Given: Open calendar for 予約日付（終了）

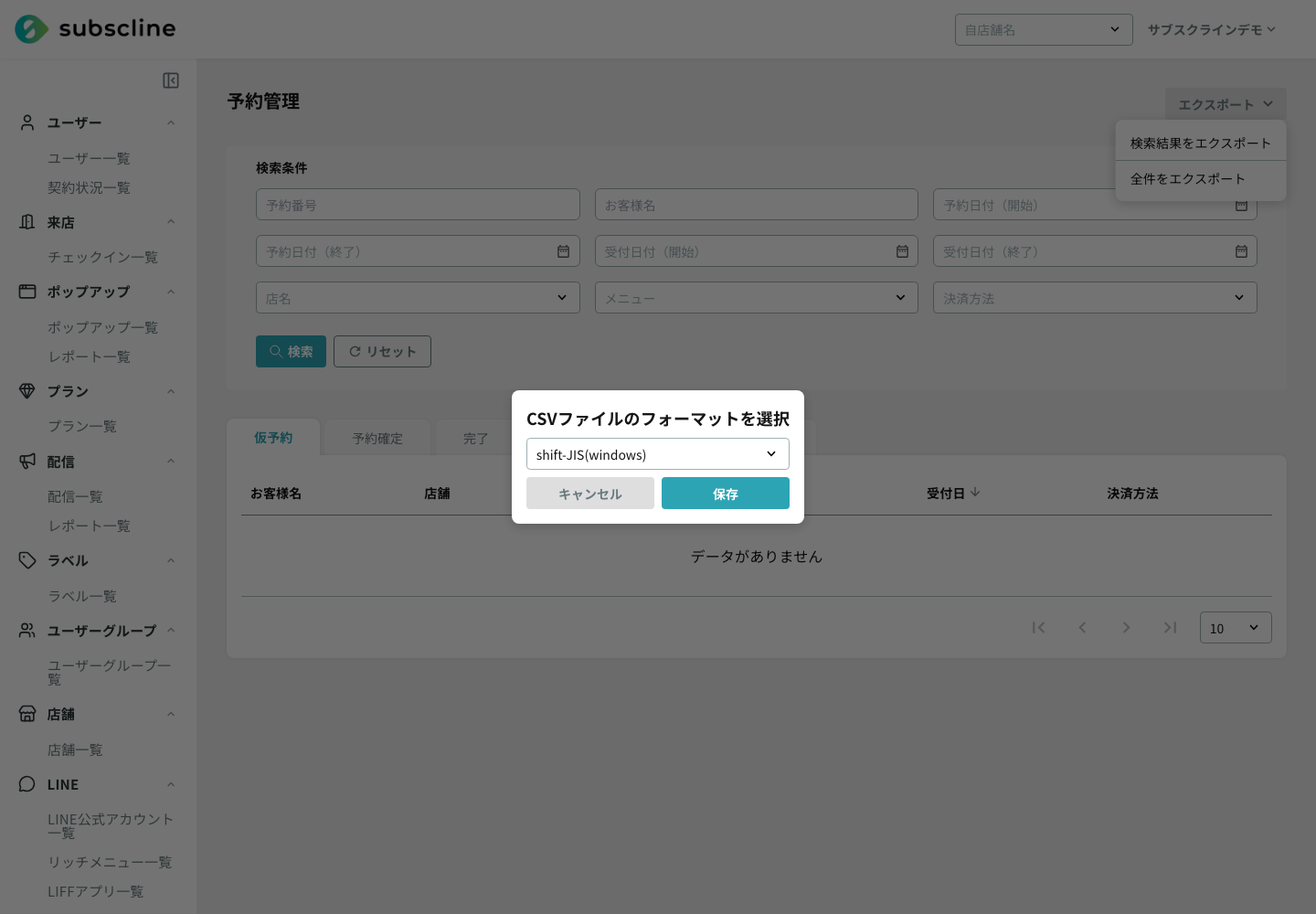Looking at the screenshot, I should click(x=563, y=251).
